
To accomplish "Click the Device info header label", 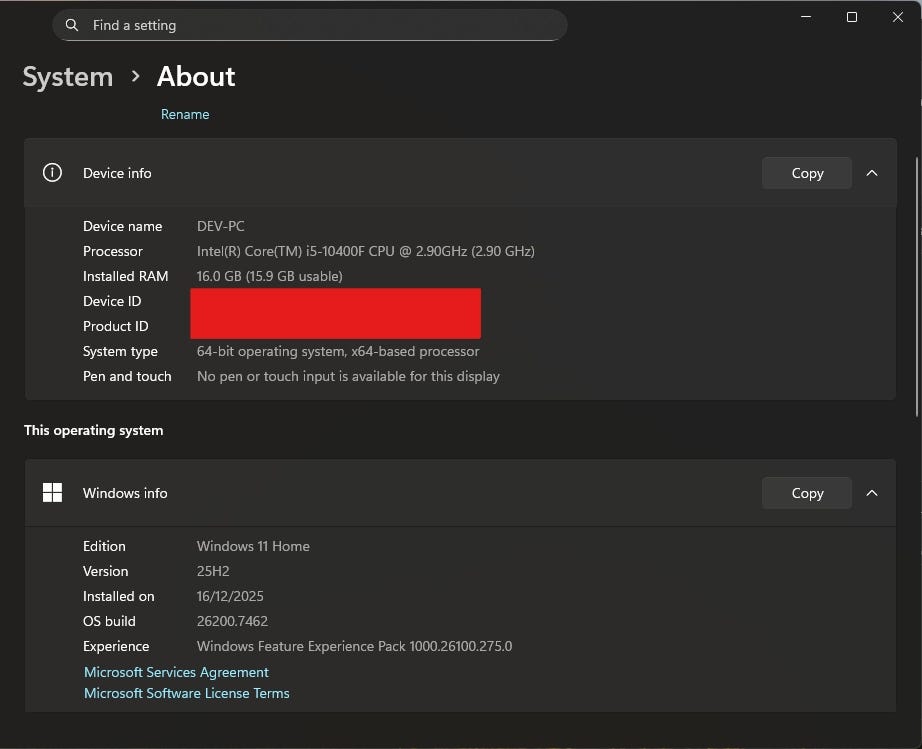I will pyautogui.click(x=117, y=173).
